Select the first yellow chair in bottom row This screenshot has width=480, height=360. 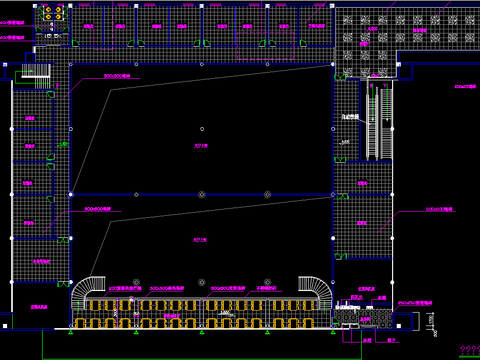click(79, 323)
